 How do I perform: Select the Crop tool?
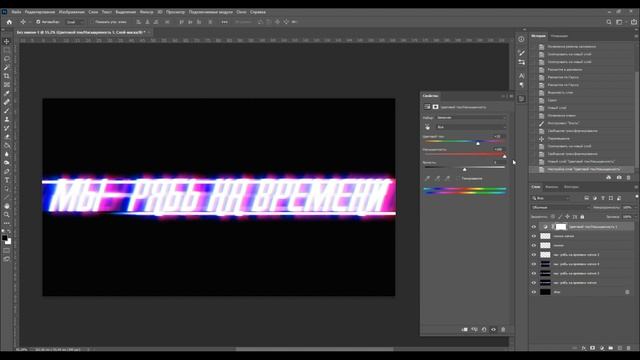[x=7, y=76]
